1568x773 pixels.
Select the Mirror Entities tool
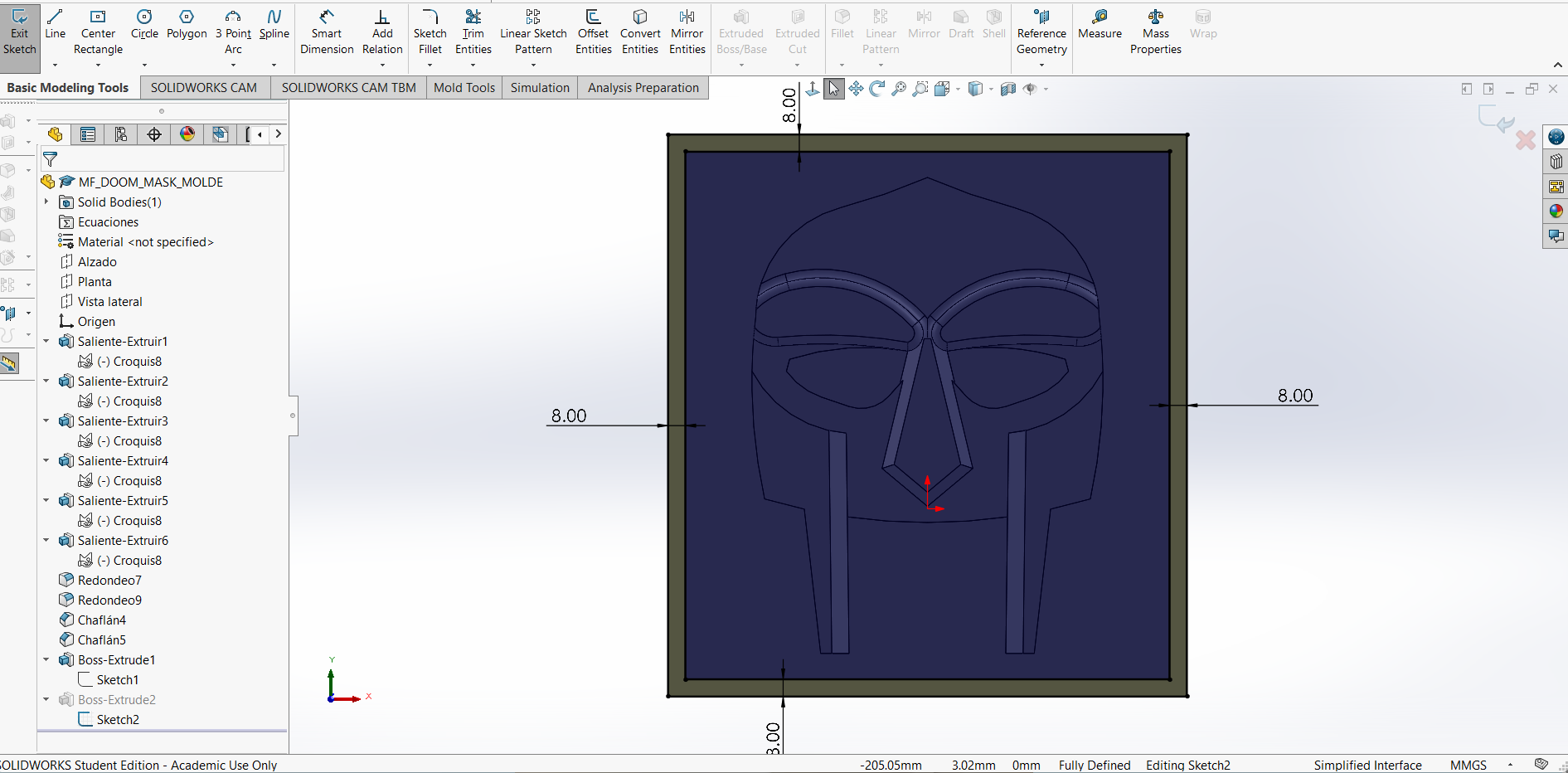tap(687, 32)
